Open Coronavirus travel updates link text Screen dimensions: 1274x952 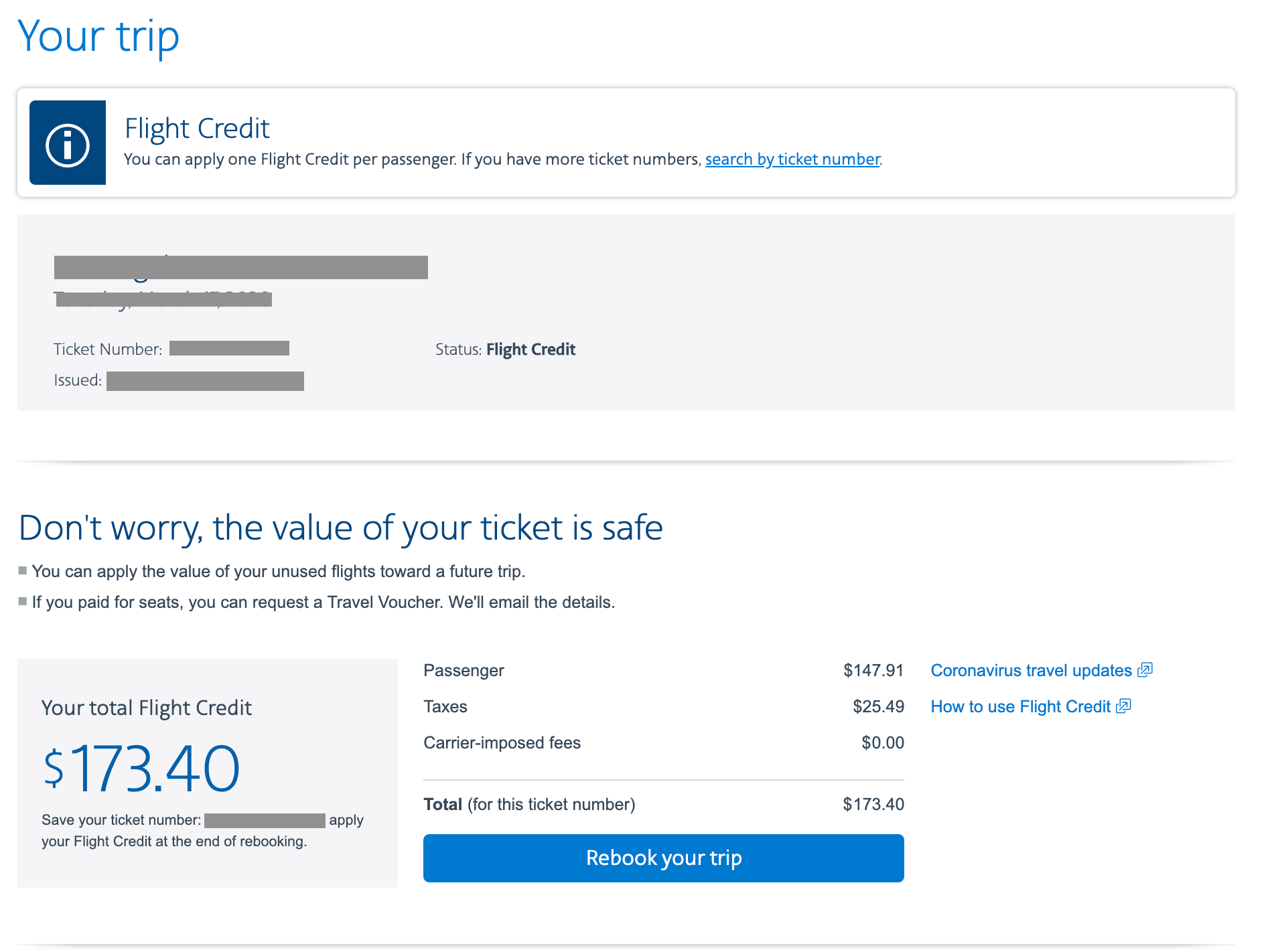pos(1031,671)
